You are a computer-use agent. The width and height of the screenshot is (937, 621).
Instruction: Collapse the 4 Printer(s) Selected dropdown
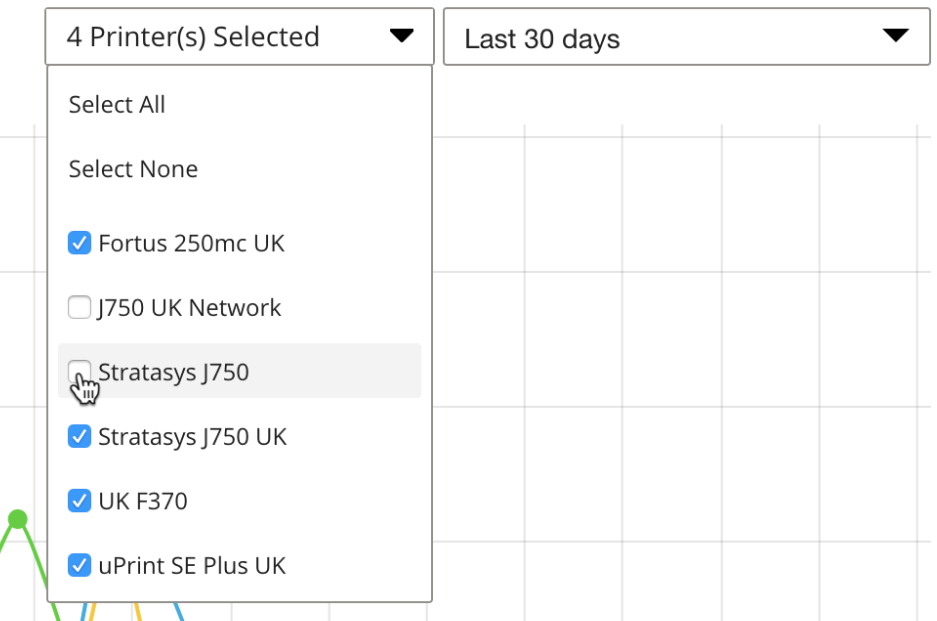click(x=240, y=36)
